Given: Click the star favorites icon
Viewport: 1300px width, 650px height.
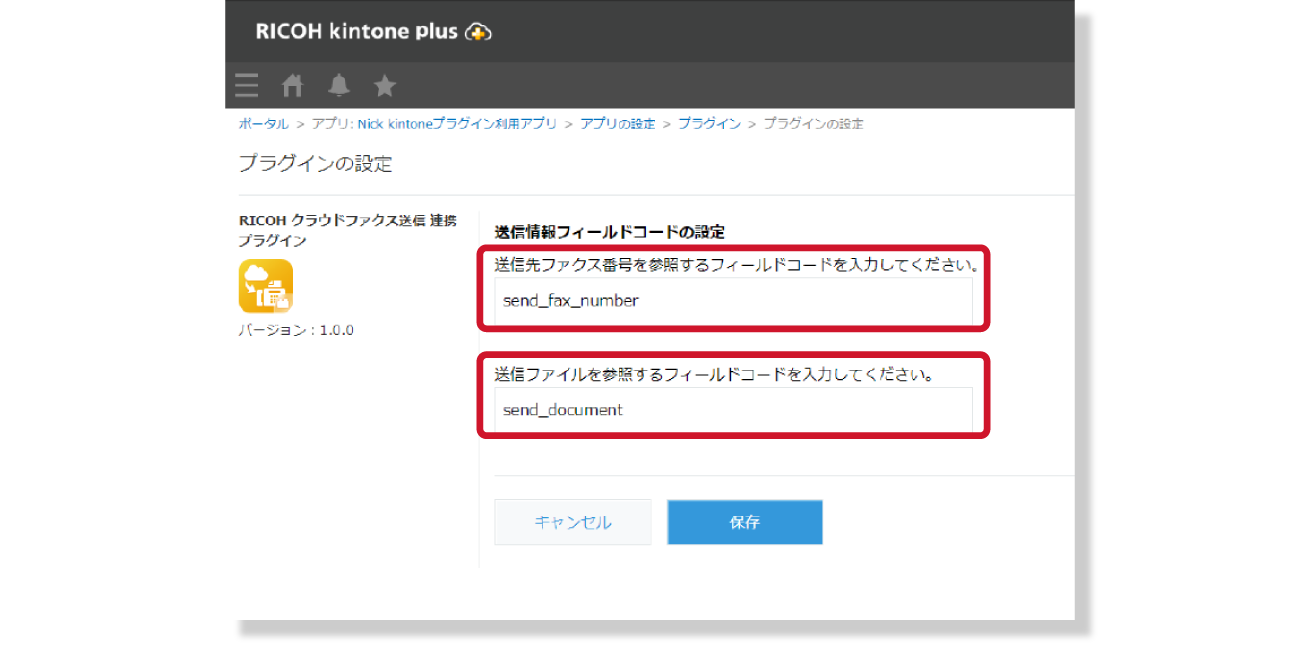Looking at the screenshot, I should click(385, 85).
